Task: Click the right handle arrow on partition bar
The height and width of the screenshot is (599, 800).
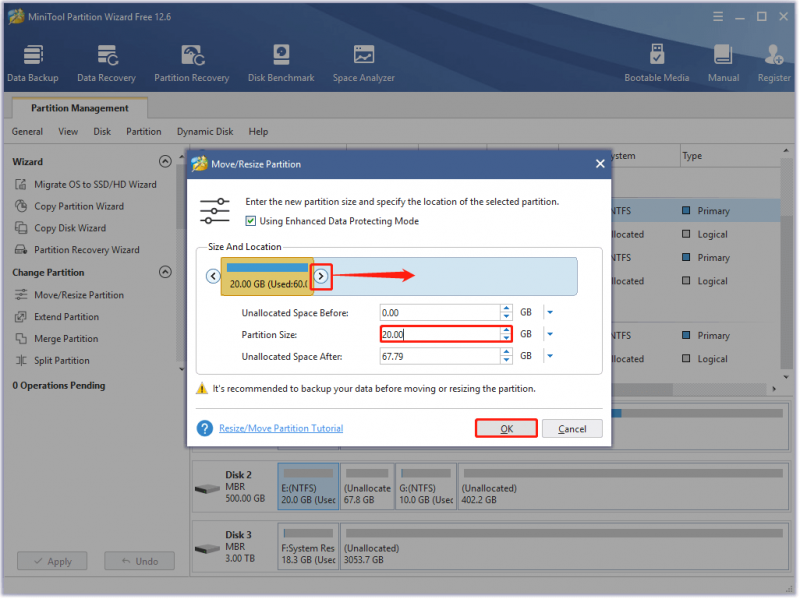Action: (x=320, y=276)
